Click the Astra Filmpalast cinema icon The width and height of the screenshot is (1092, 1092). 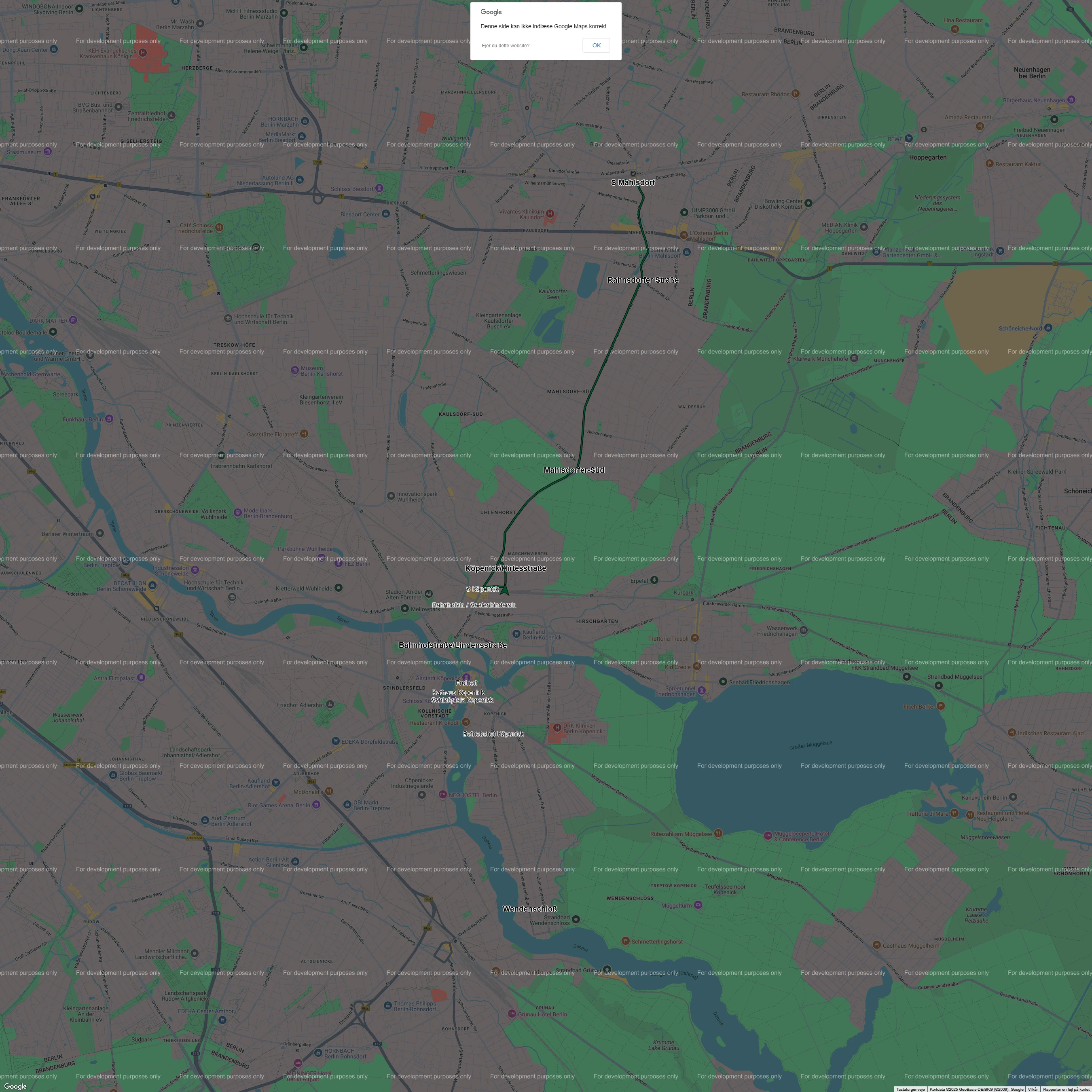[141, 677]
